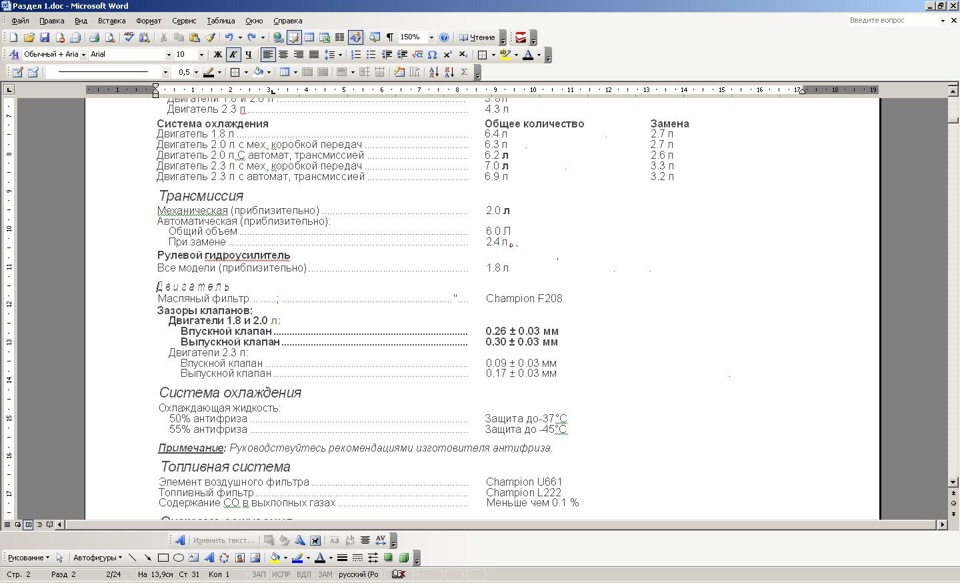This screenshot has width=960, height=583.
Task: Undo the last action
Action: (229, 37)
